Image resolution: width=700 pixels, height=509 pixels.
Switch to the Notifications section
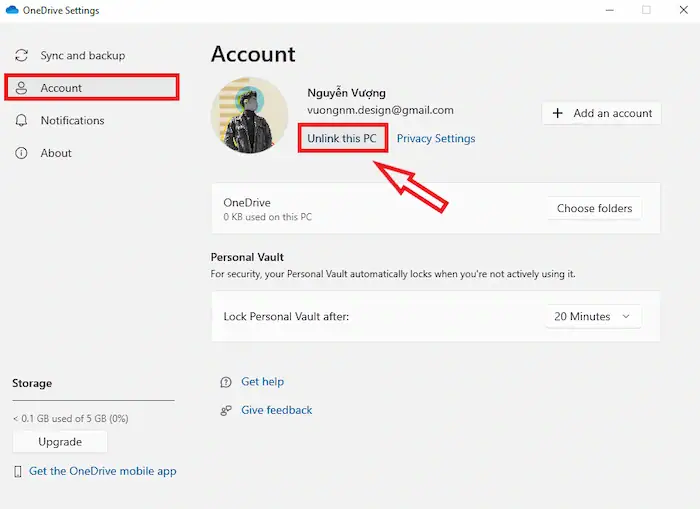pos(72,121)
